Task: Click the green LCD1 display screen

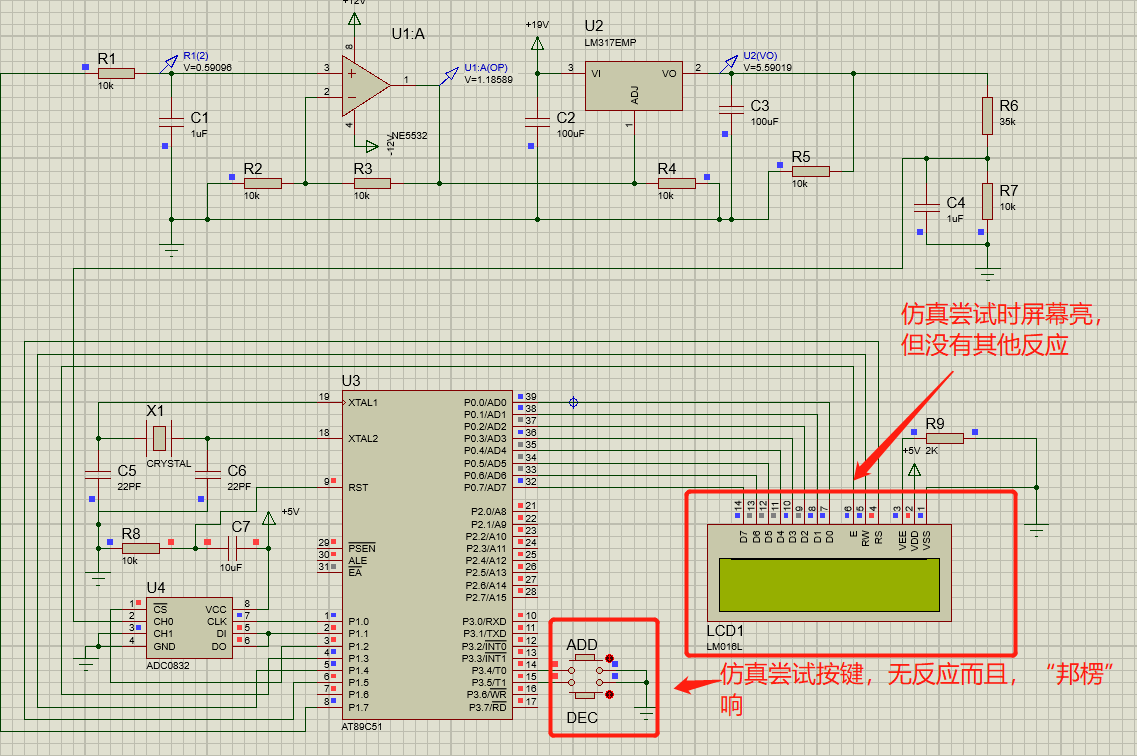Action: point(829,584)
